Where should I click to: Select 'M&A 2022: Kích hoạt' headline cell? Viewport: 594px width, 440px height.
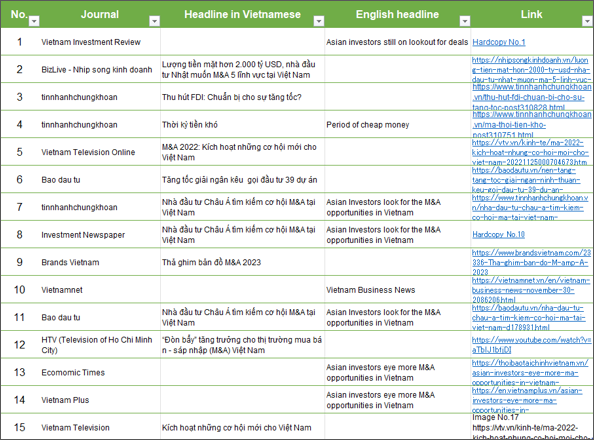point(242,152)
